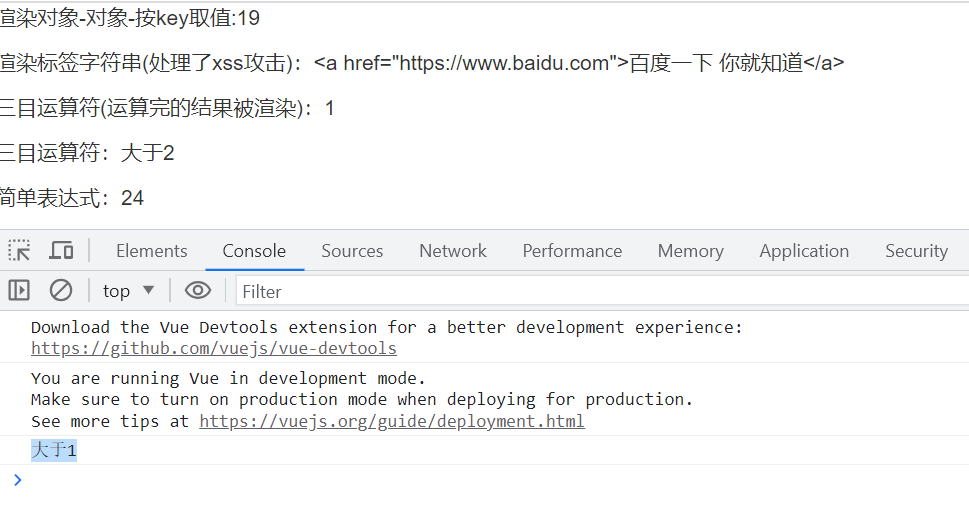Open the vue-devtools GitHub link
The width and height of the screenshot is (969, 516).
214,348
